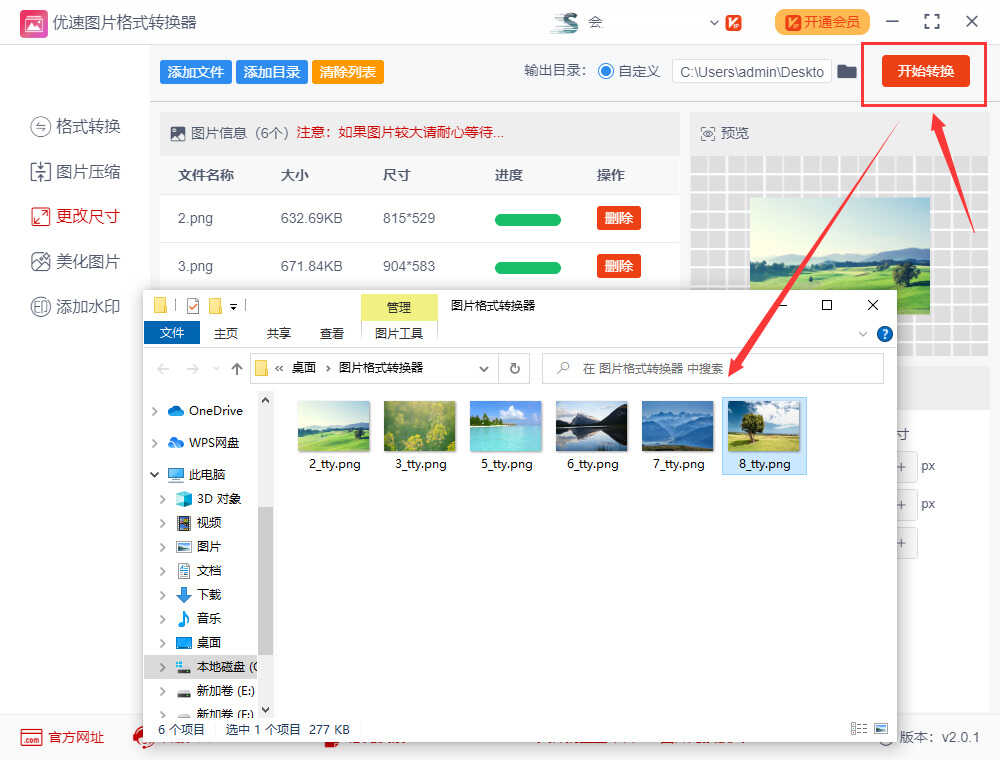Switch to large thumbnails view icon
This screenshot has height=760, width=1000.
pyautogui.click(x=881, y=729)
